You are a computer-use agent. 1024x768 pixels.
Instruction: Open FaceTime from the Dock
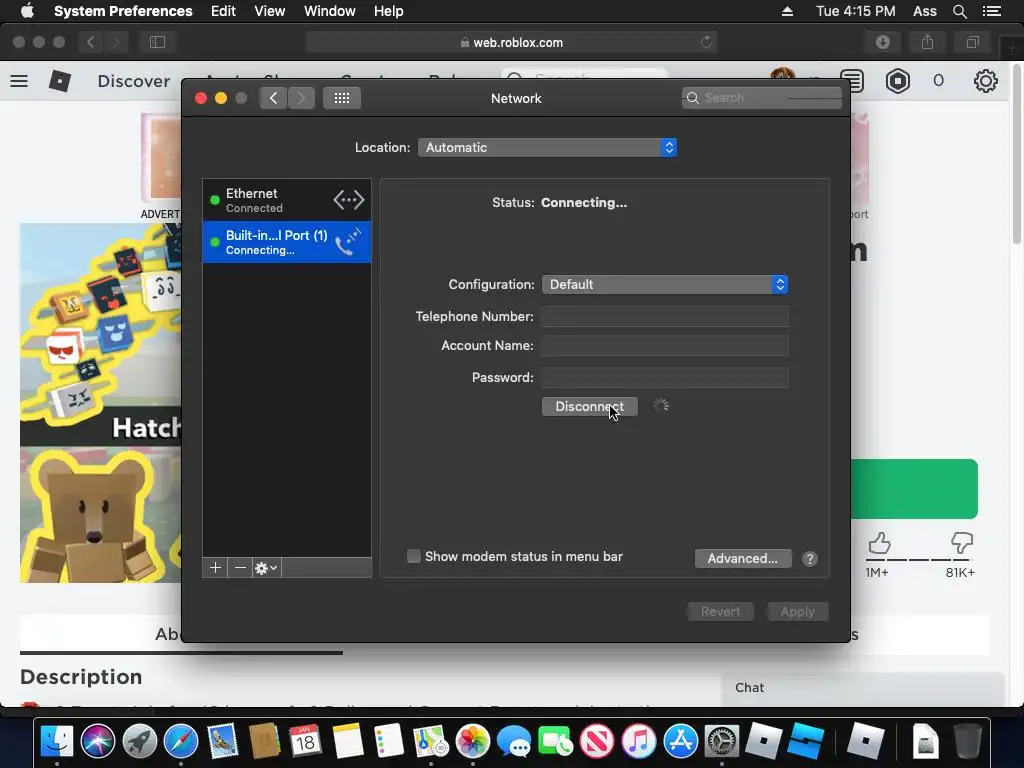[555, 741]
